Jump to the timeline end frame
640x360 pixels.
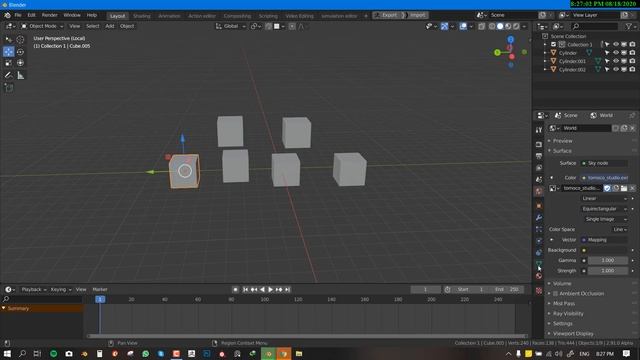pyautogui.click(x=287, y=289)
